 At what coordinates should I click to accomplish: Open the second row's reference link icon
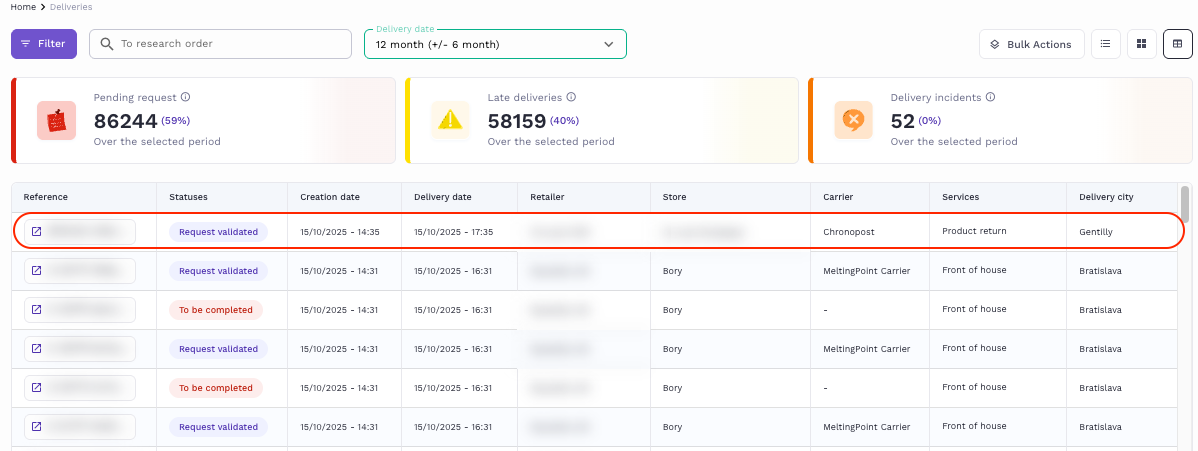pyautogui.click(x=37, y=271)
